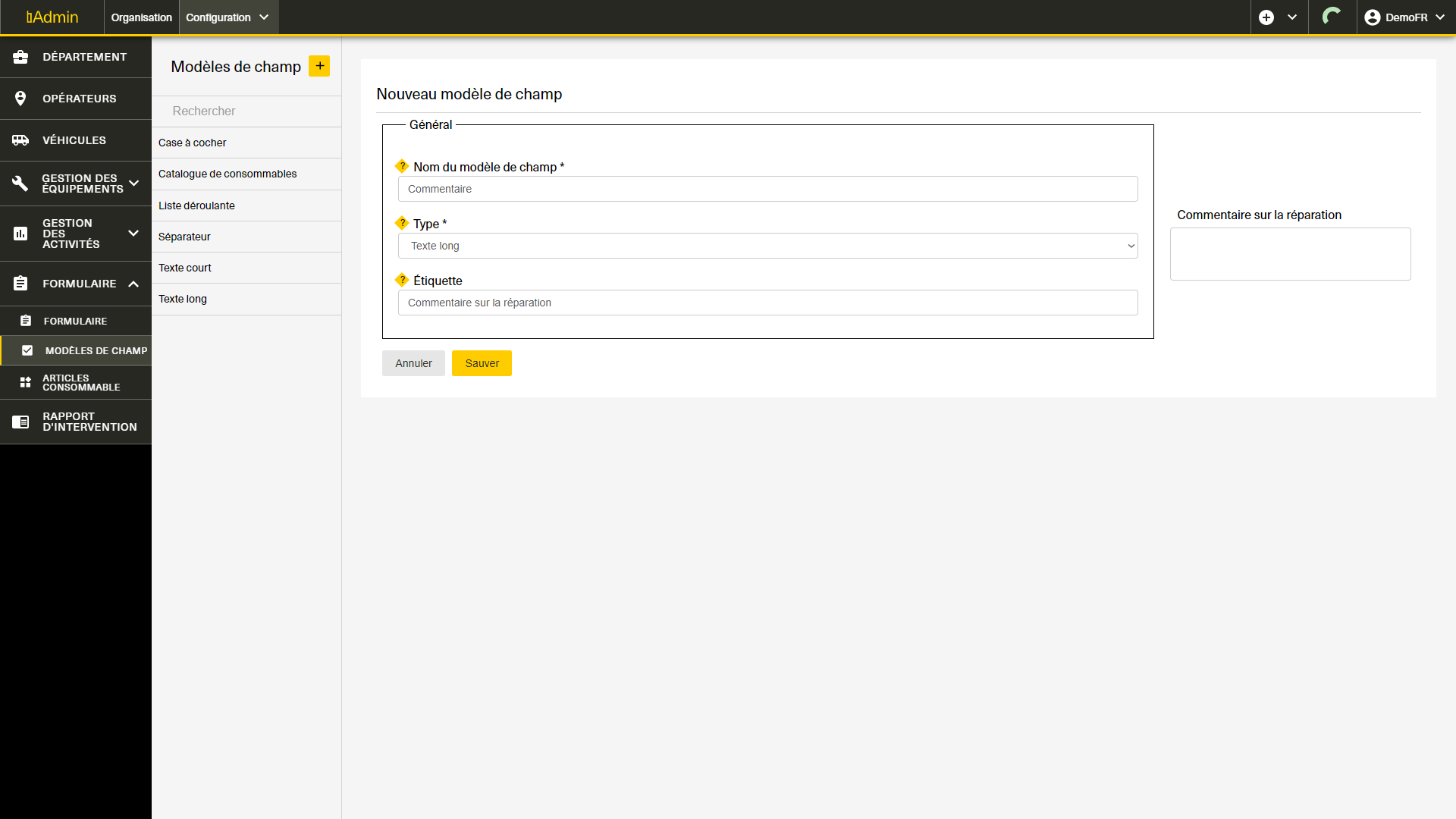Click Rapport d'intervention sidebar icon

point(20,422)
